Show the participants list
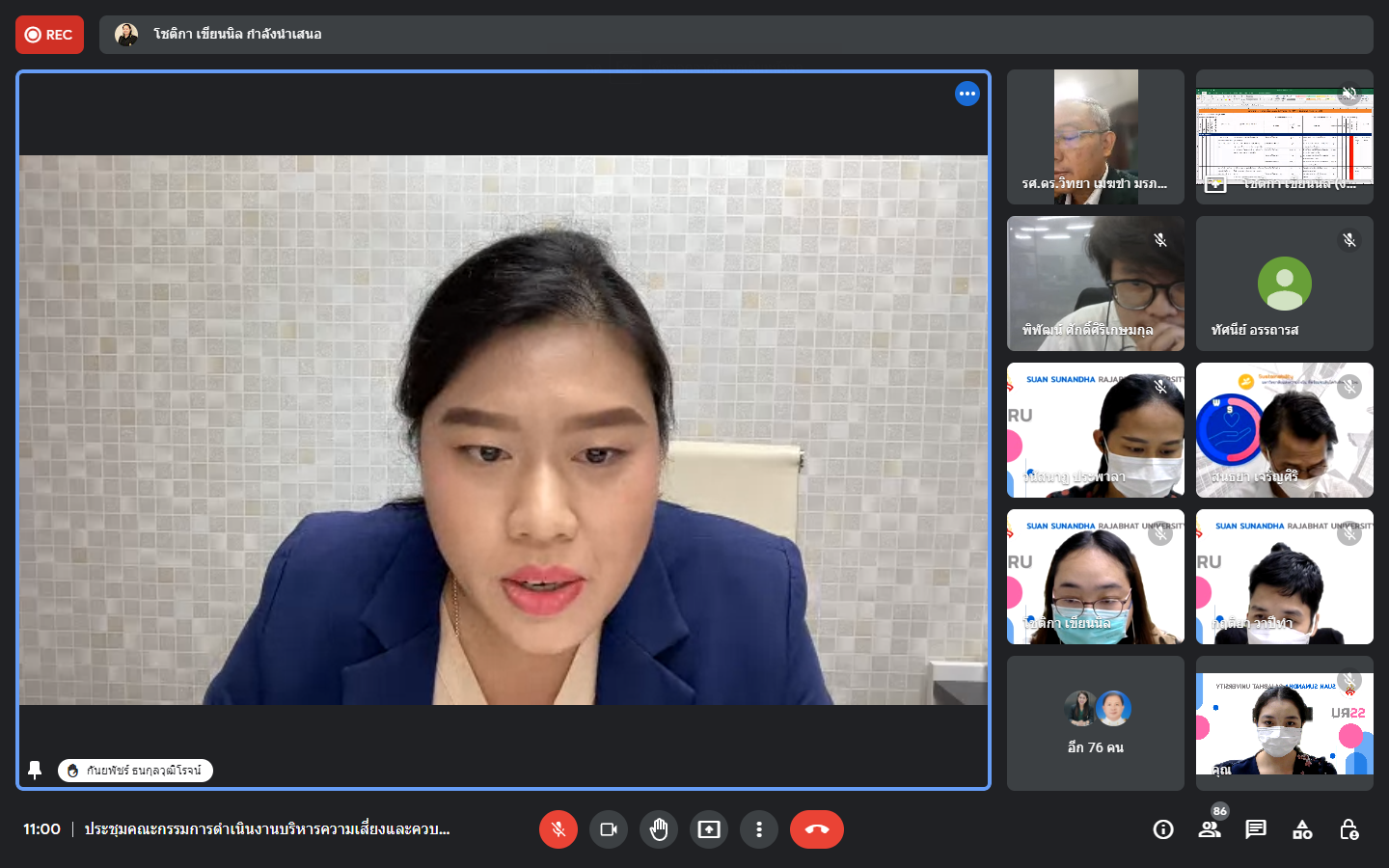 [x=1210, y=829]
